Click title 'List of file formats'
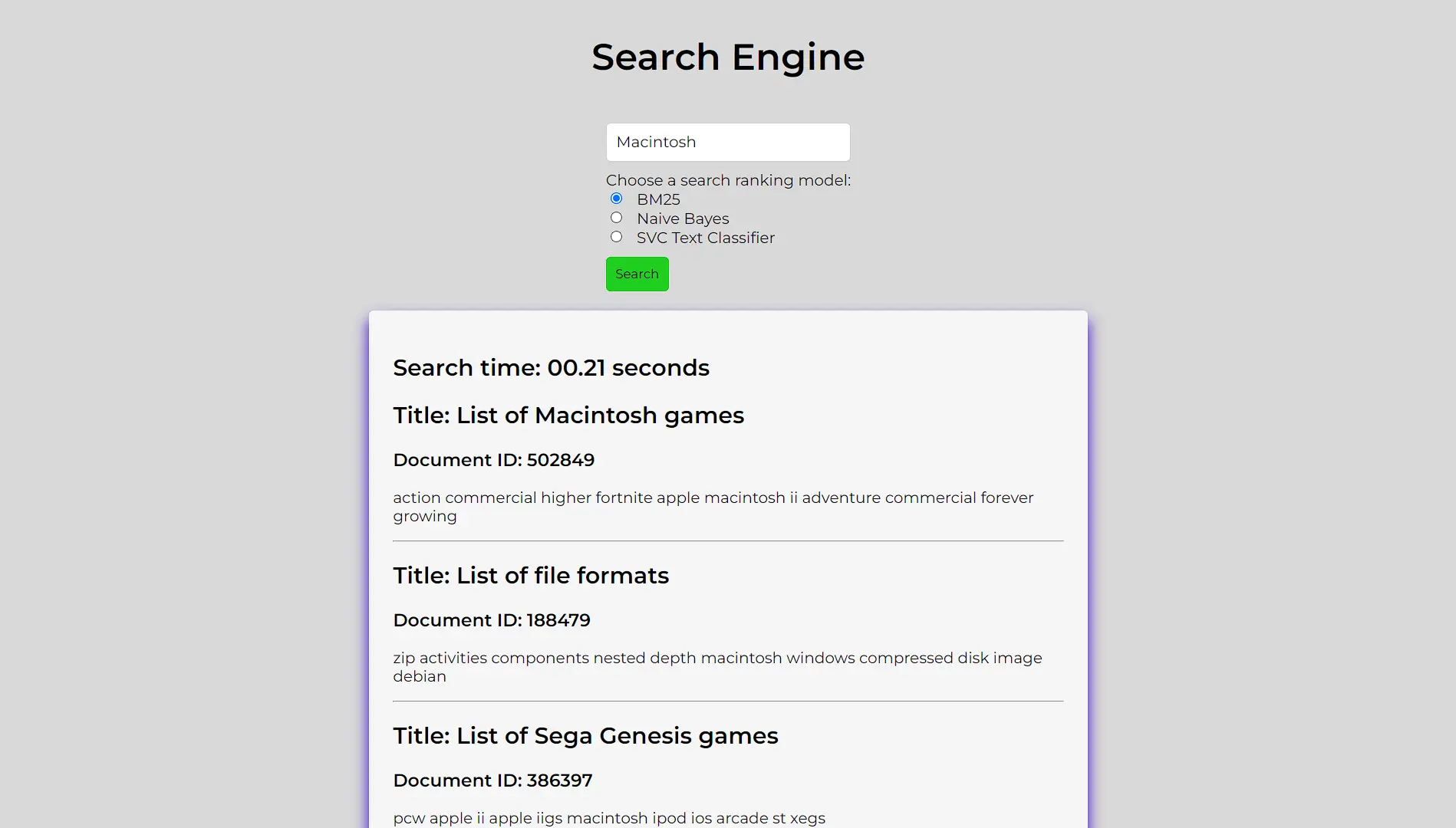1456x828 pixels. point(531,576)
